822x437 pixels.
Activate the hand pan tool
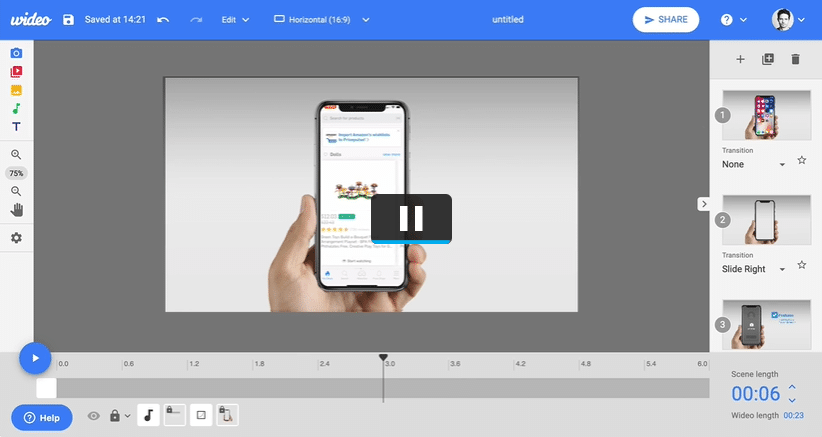[x=16, y=210]
